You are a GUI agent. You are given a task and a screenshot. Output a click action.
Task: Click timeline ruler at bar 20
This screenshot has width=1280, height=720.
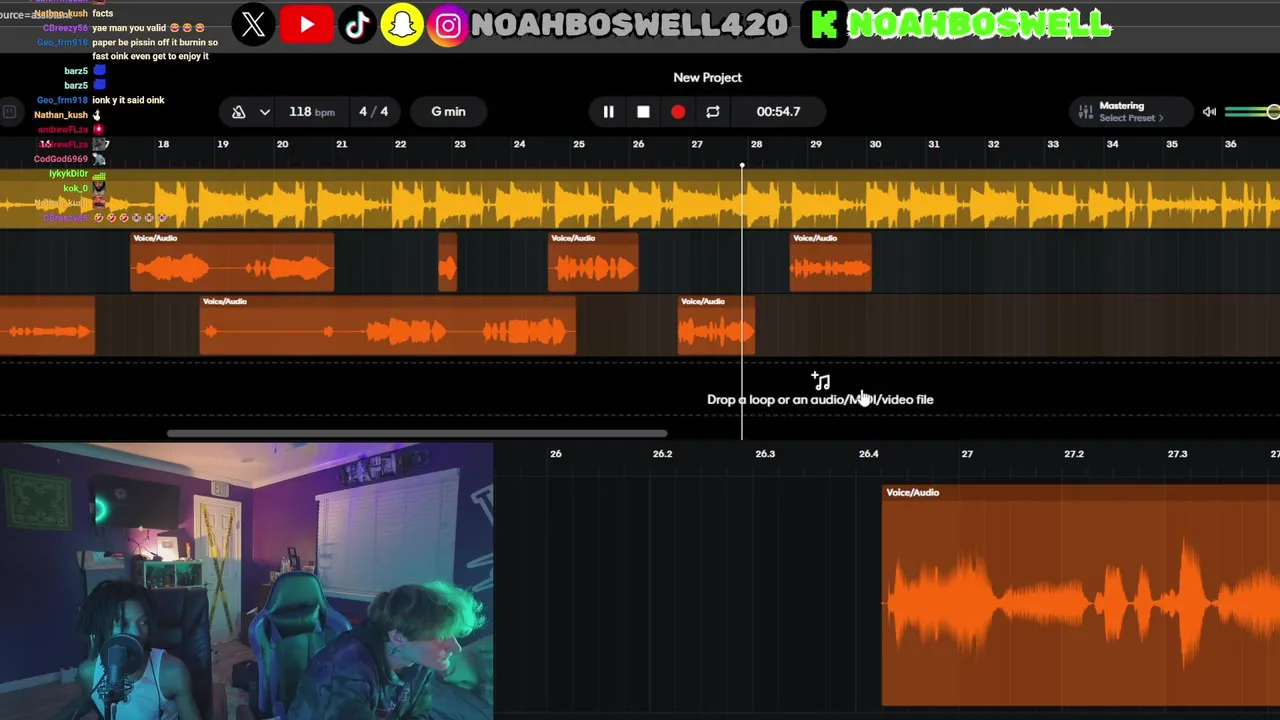point(282,144)
